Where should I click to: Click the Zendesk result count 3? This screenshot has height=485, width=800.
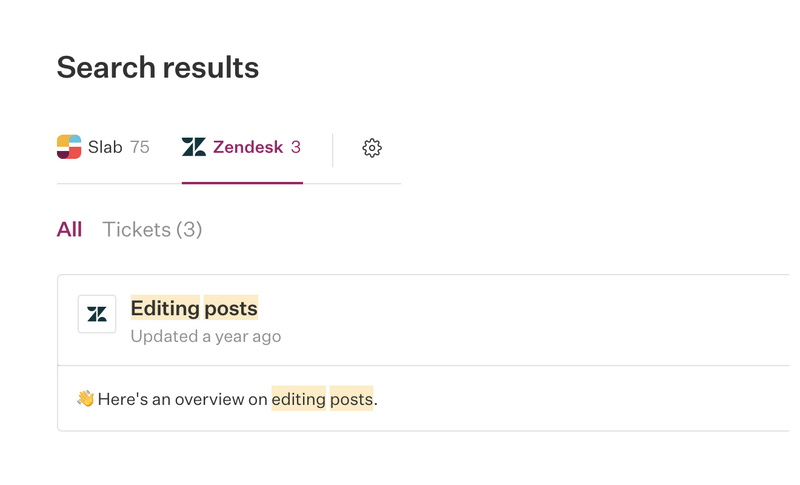click(296, 147)
